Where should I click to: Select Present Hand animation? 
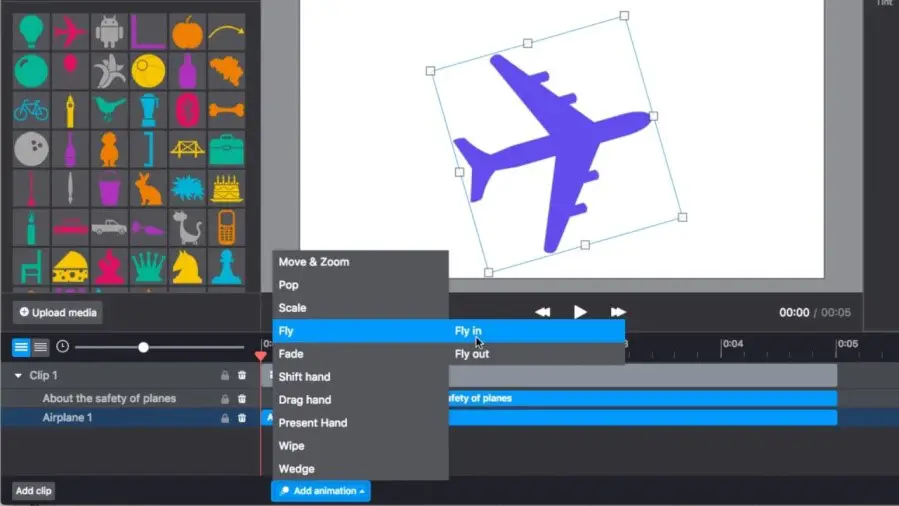pyautogui.click(x=360, y=422)
